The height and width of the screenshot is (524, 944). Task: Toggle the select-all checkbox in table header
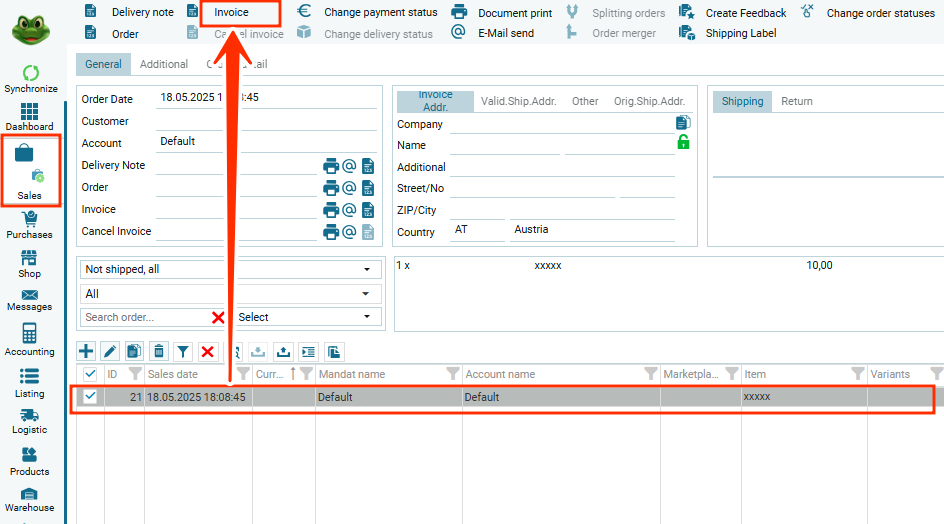pos(90,374)
